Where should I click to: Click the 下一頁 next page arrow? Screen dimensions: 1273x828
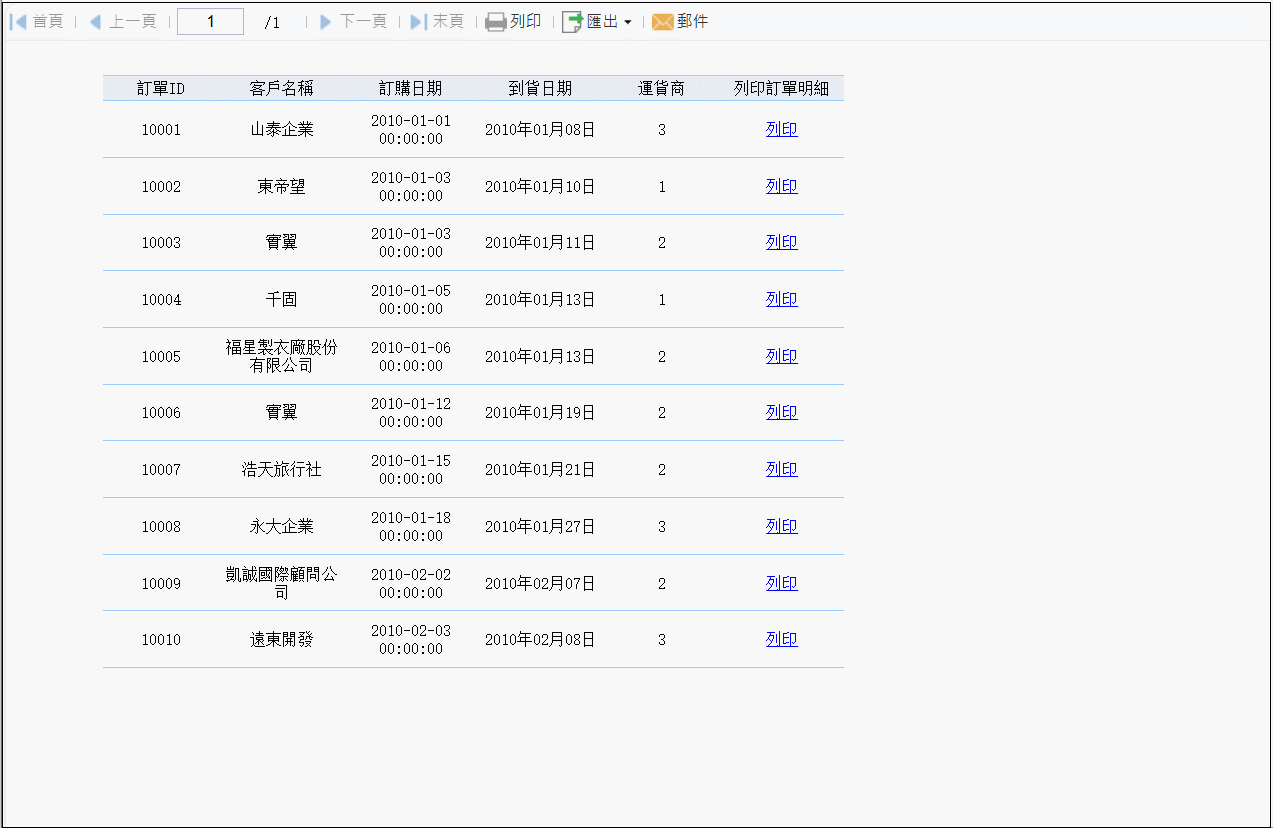325,21
